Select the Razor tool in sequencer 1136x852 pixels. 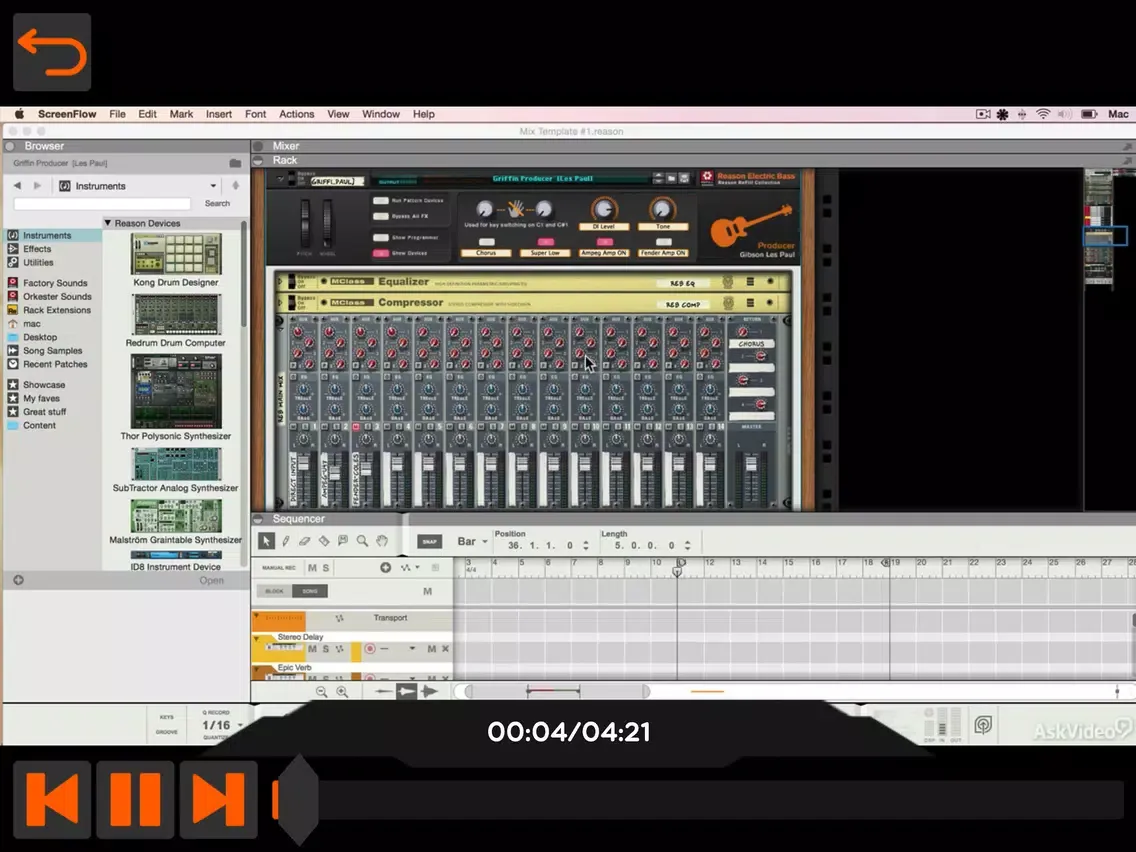(x=324, y=540)
